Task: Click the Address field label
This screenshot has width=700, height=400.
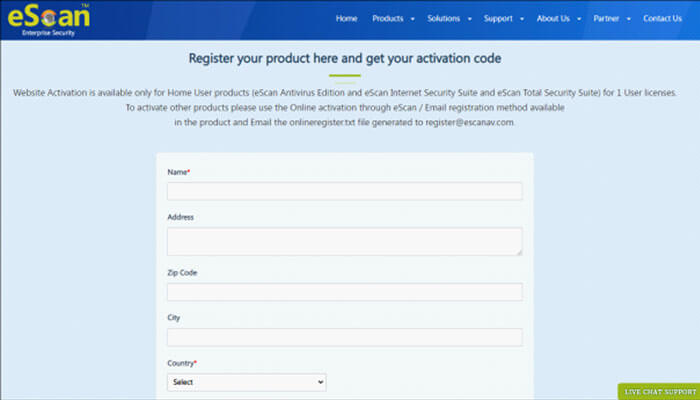Action: point(180,217)
